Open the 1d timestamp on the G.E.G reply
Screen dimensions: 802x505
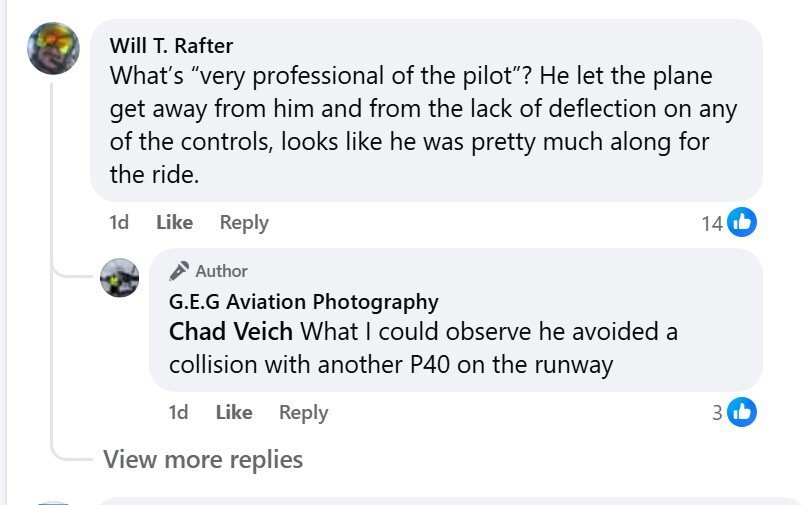178,412
